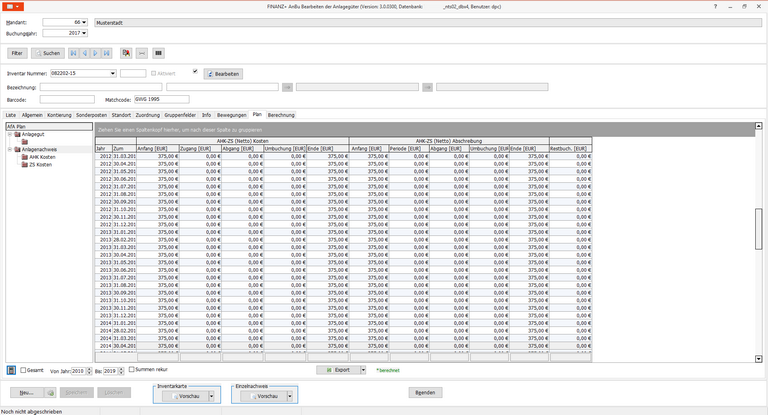The width and height of the screenshot is (768, 415).
Task: Open the help question mark icon
Action: pyautogui.click(x=715, y=6)
